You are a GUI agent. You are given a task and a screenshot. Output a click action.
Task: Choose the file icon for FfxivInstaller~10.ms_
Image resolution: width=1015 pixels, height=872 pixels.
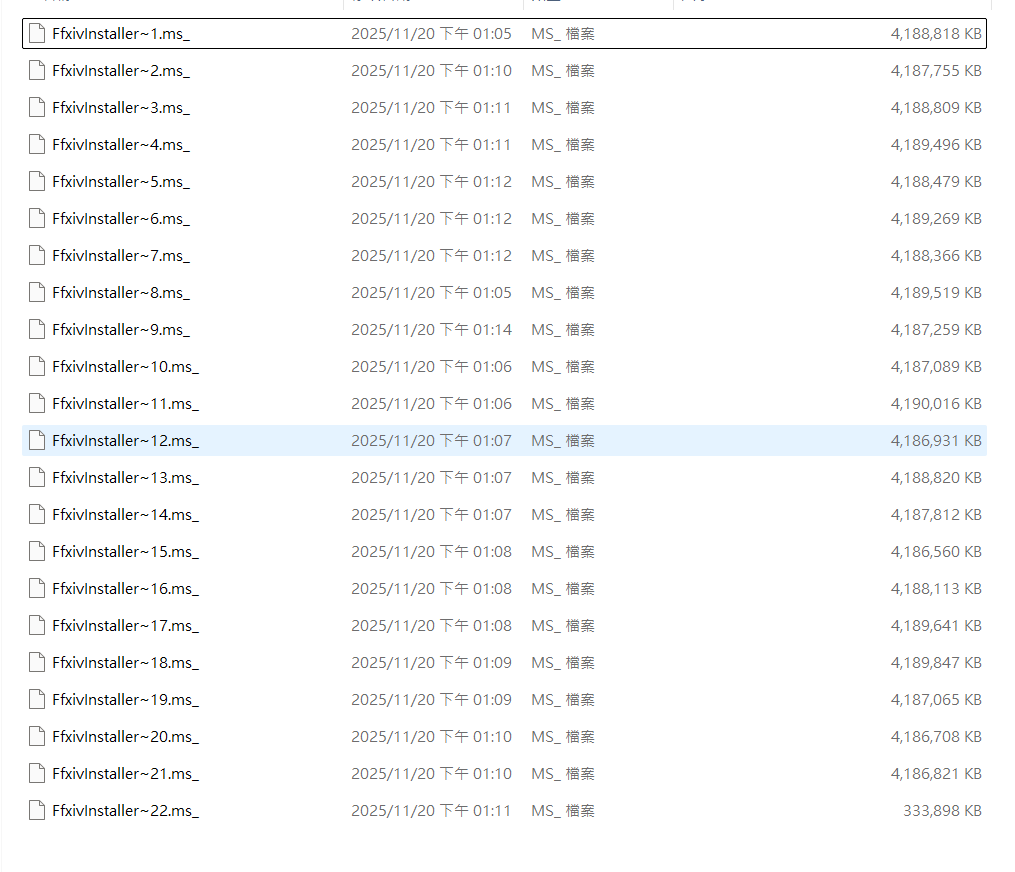[x=38, y=366]
